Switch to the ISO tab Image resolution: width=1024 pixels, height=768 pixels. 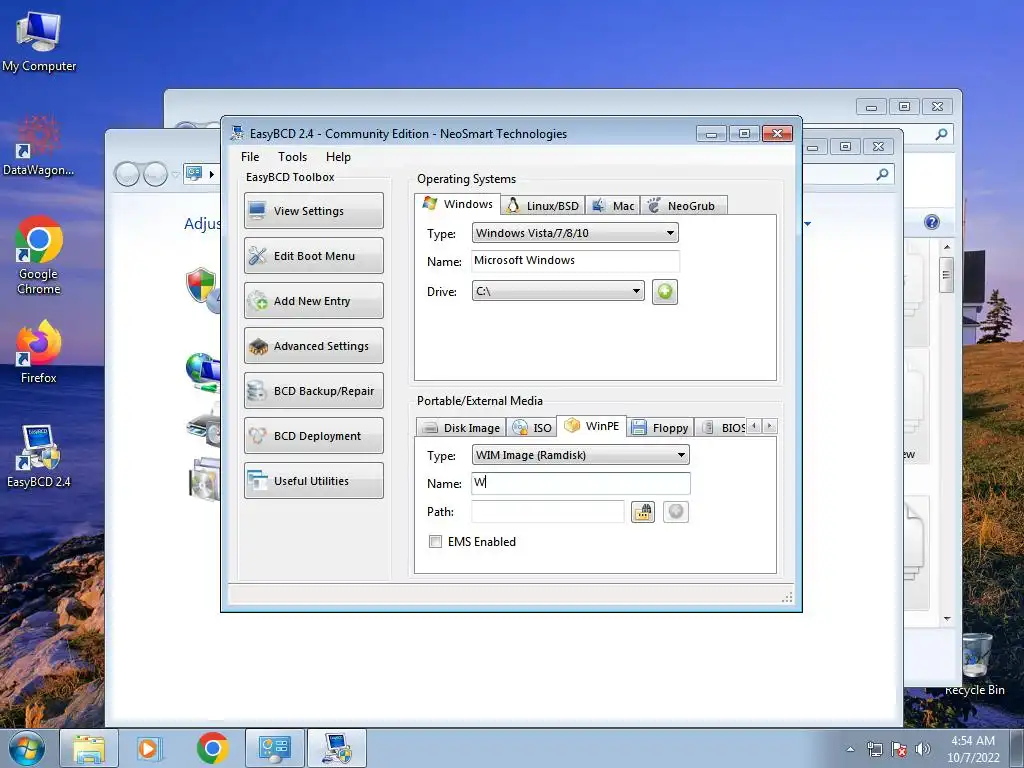coord(532,428)
